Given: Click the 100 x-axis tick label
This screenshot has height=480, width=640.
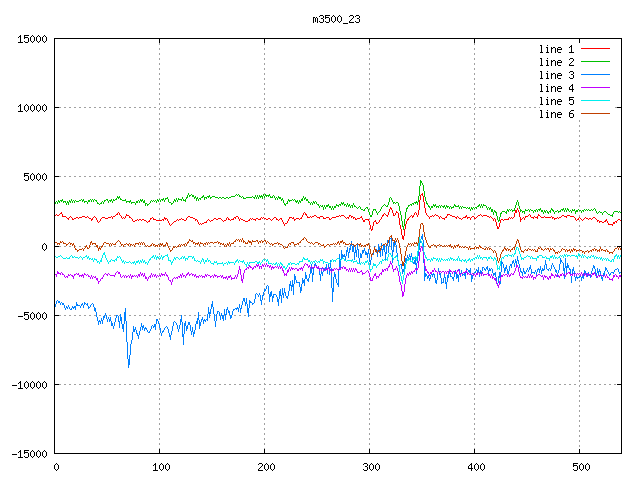Looking at the screenshot, I should (160, 466).
